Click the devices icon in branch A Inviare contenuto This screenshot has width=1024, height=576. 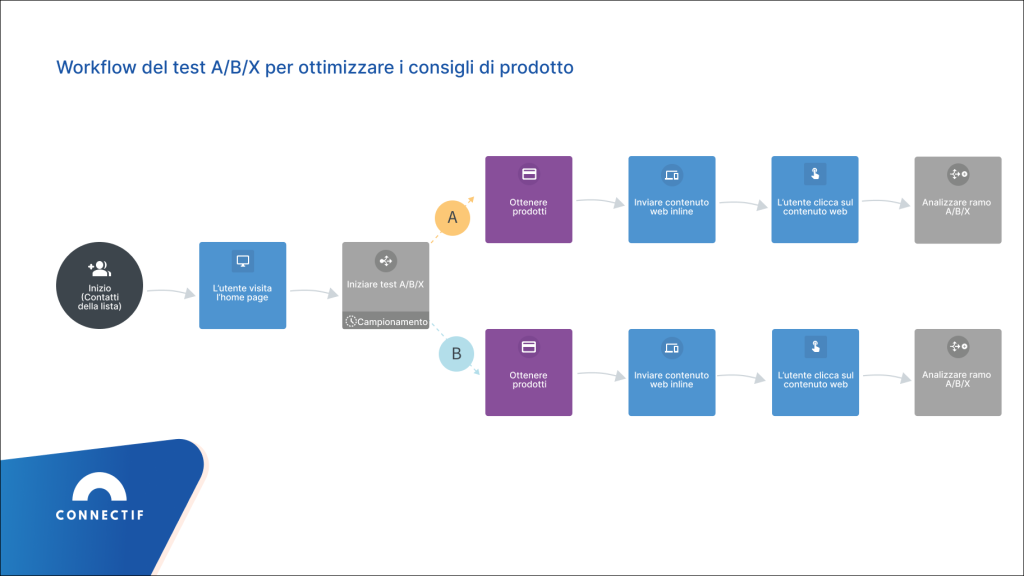pyautogui.click(x=672, y=175)
